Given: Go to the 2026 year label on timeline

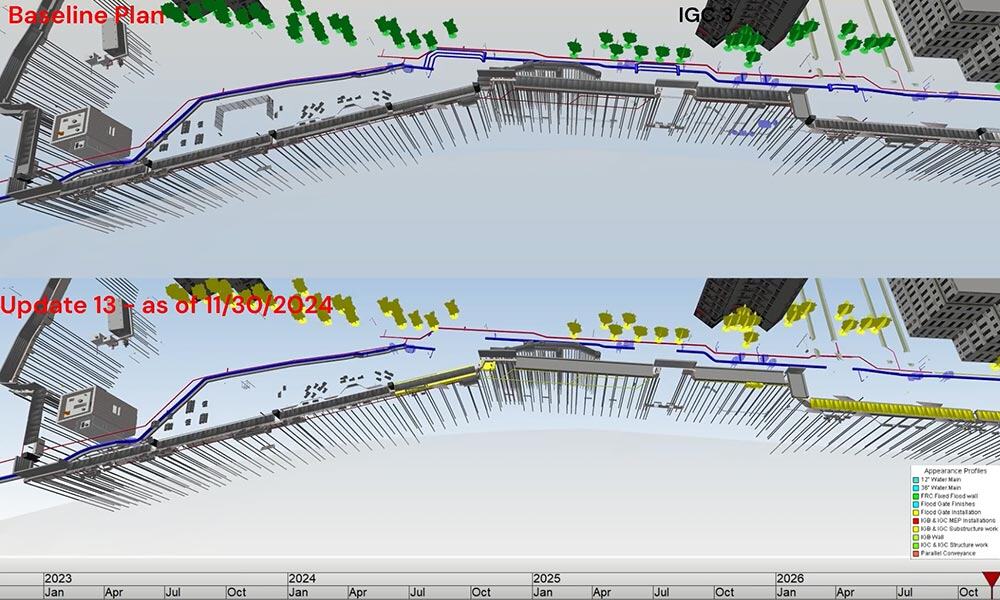Looking at the screenshot, I should [x=791, y=578].
